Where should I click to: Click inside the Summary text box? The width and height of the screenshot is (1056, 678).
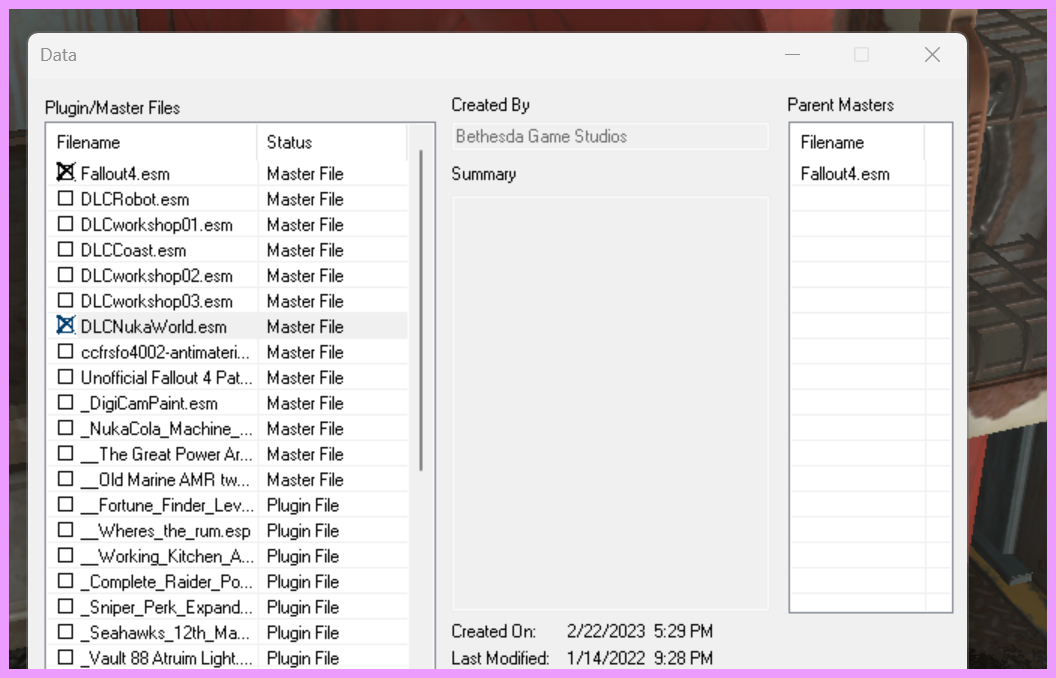[x=610, y=403]
